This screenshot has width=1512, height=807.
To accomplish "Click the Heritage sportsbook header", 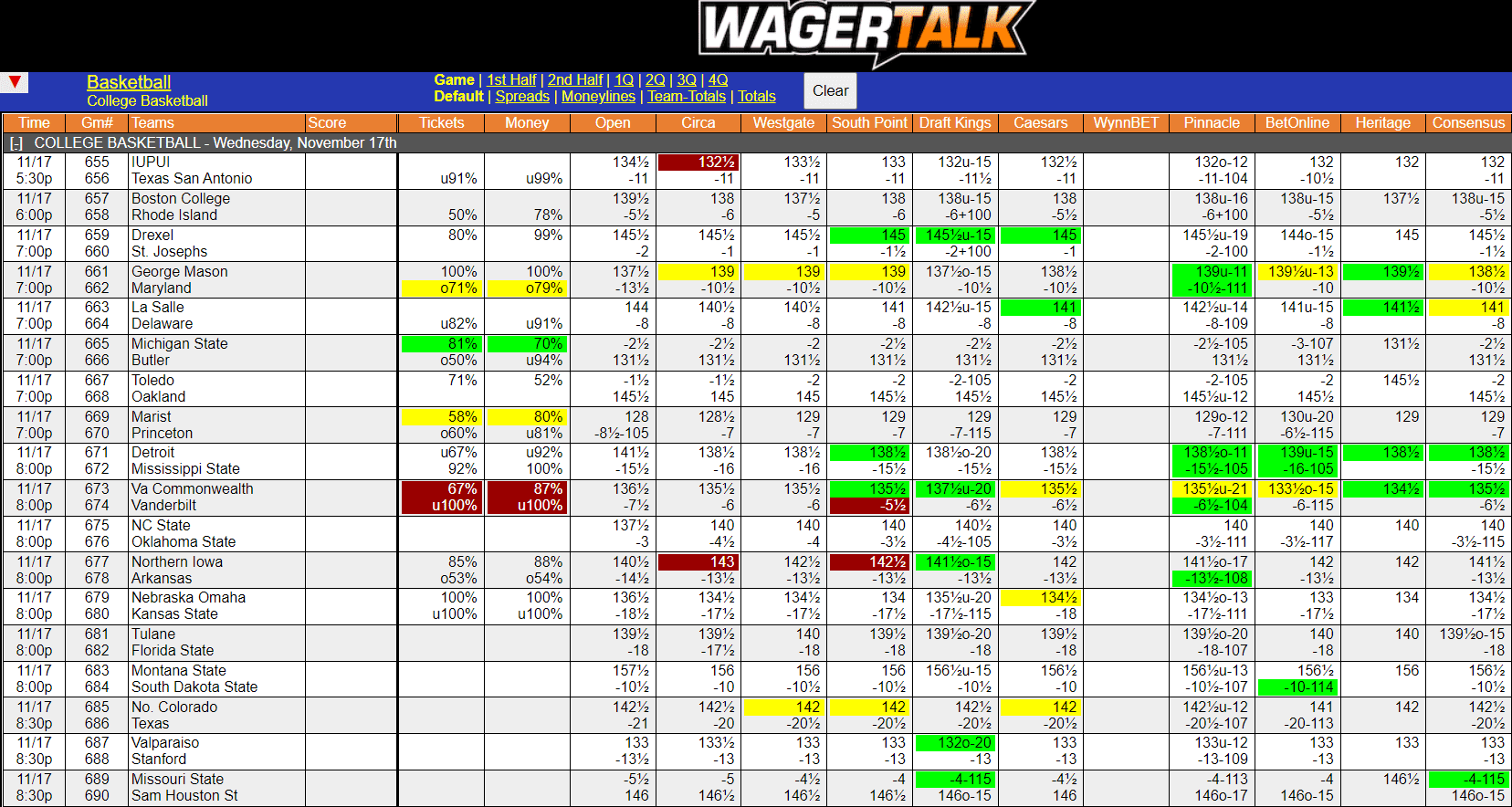I will [x=1382, y=123].
